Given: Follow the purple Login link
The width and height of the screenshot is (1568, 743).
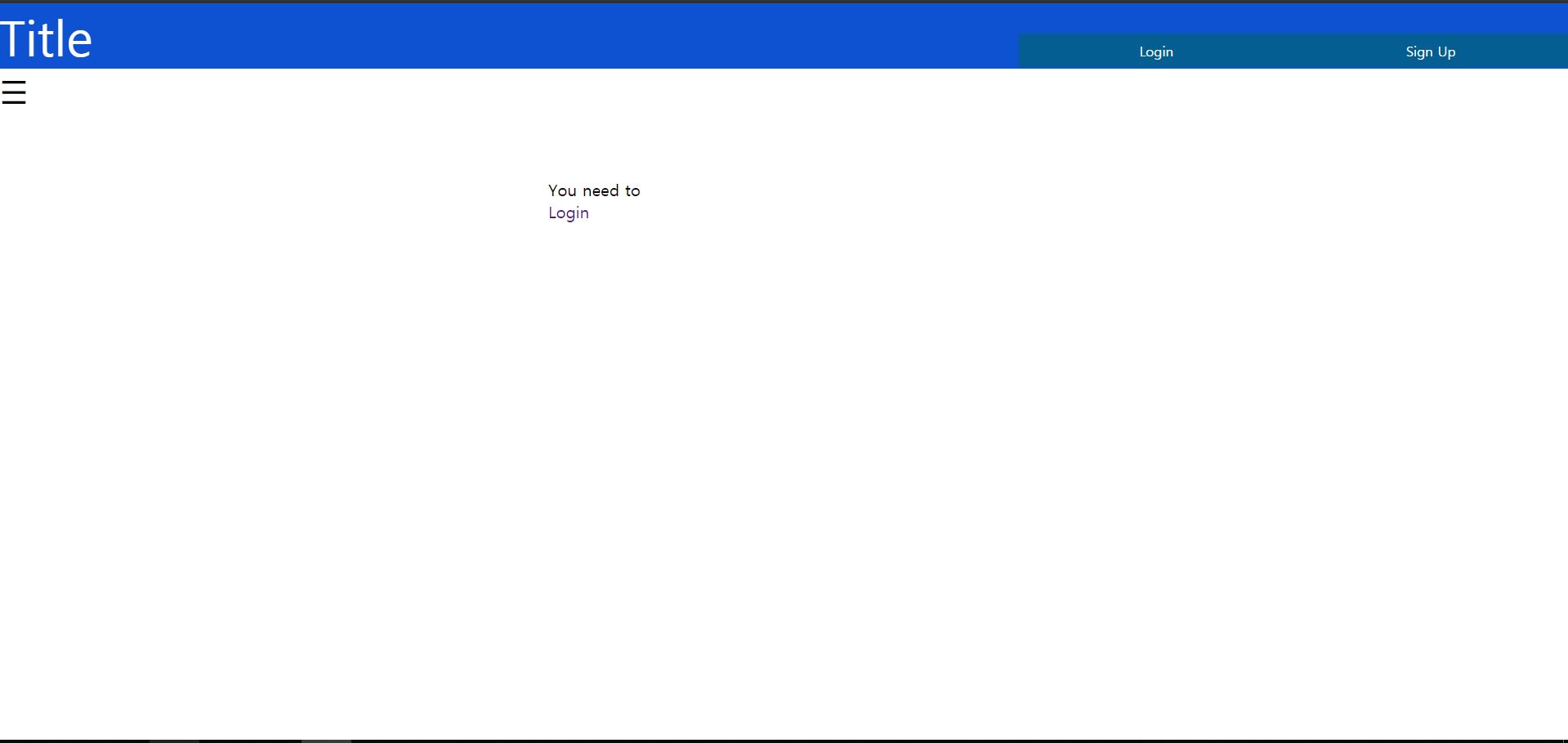Looking at the screenshot, I should tap(568, 213).
